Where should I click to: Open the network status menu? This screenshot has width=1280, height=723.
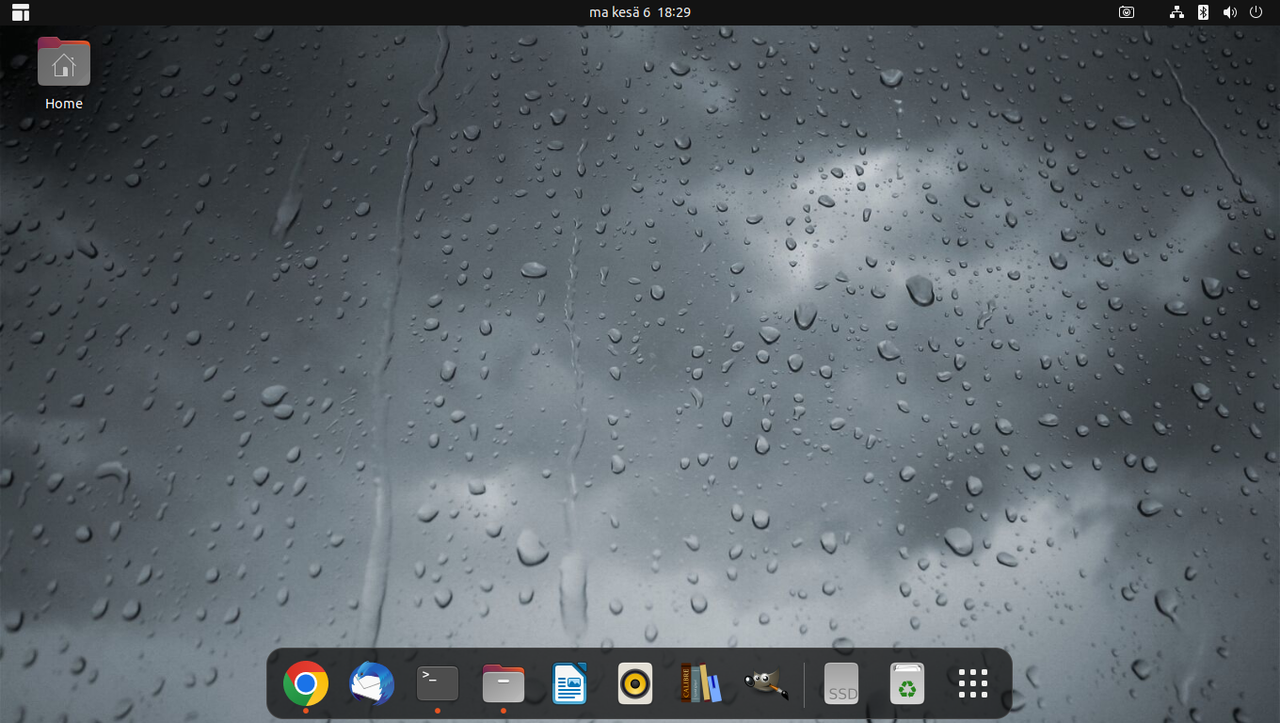pos(1176,13)
